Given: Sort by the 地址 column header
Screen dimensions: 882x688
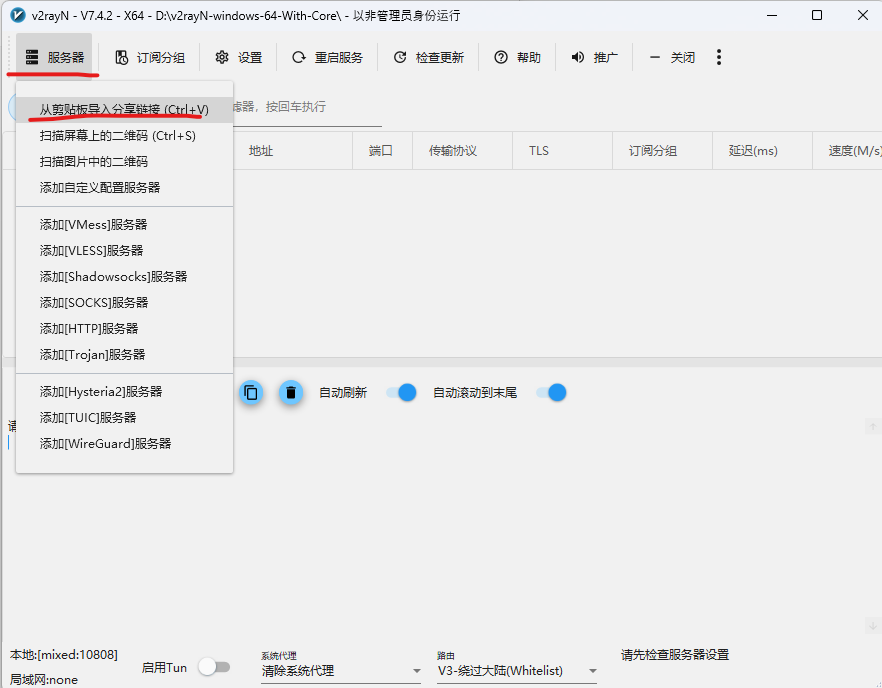Looking at the screenshot, I should click(x=292, y=151).
